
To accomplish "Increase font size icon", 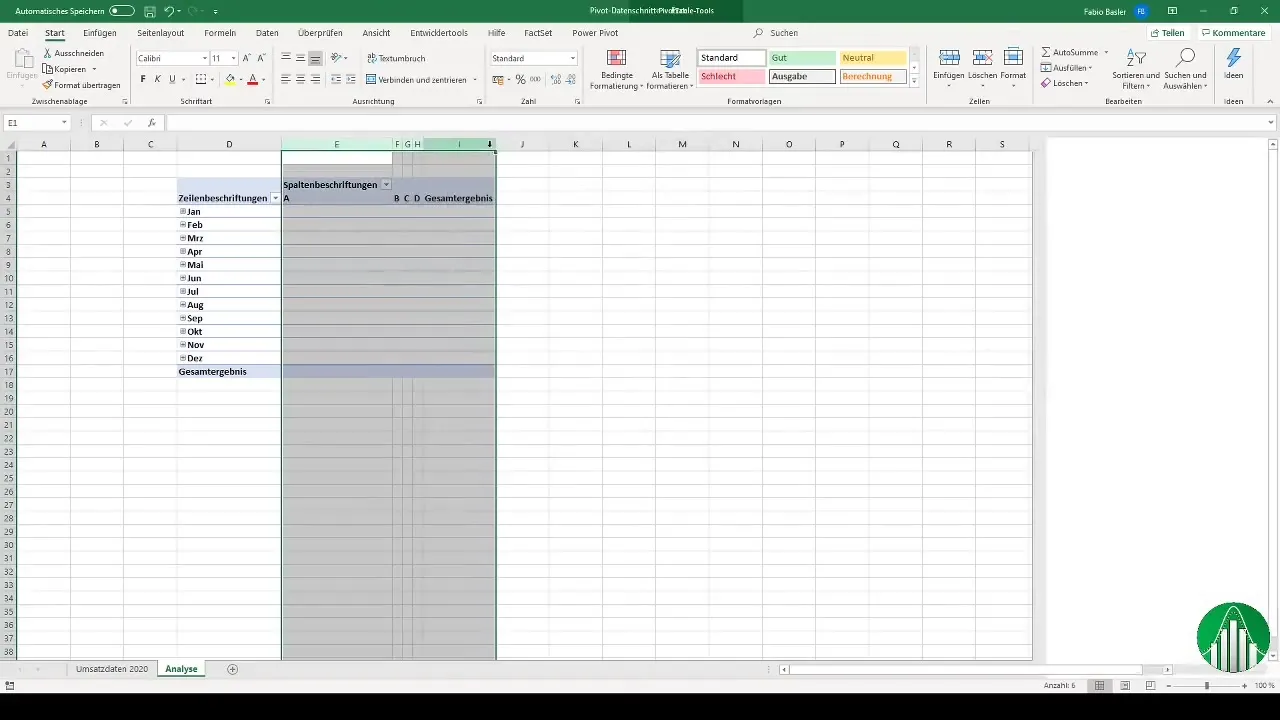I will [x=247, y=58].
